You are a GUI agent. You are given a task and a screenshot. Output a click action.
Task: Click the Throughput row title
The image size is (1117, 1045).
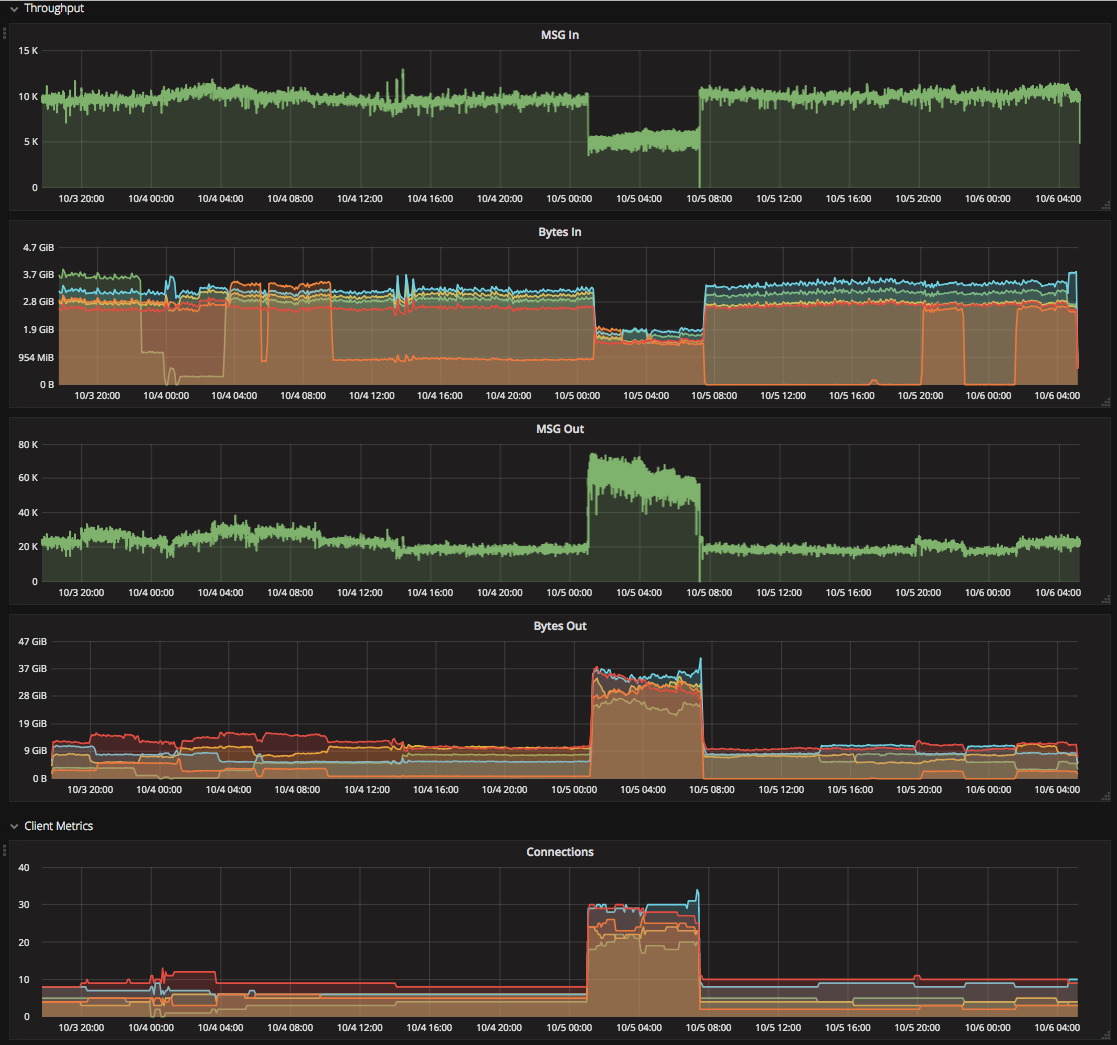point(54,9)
